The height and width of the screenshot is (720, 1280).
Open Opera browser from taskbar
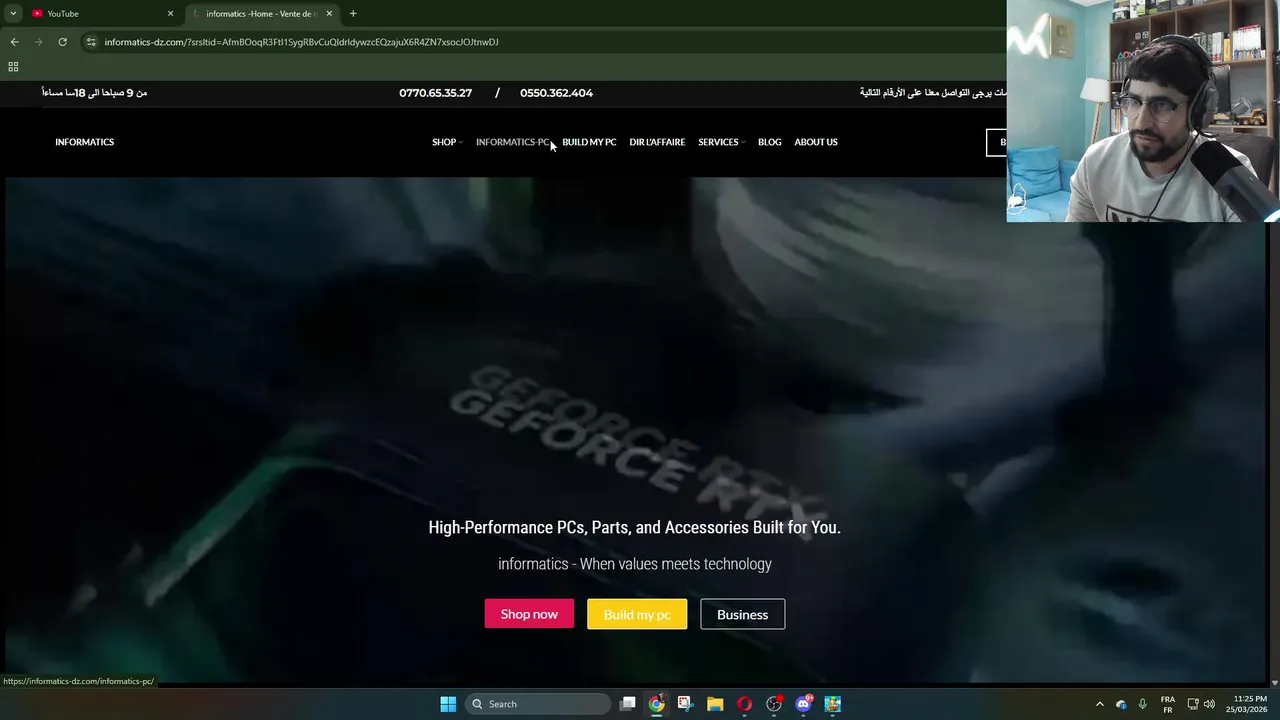tap(744, 704)
